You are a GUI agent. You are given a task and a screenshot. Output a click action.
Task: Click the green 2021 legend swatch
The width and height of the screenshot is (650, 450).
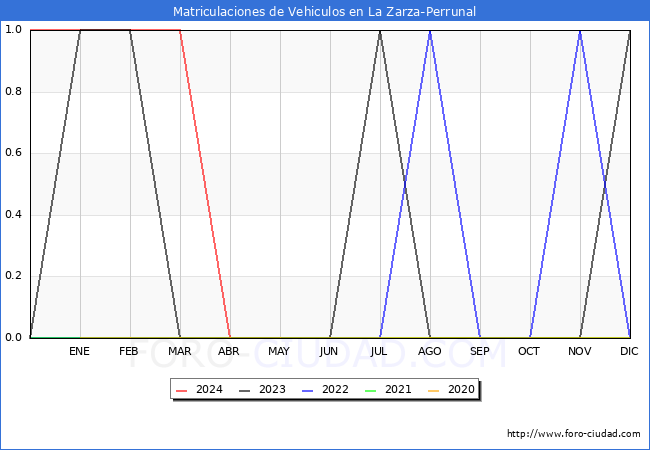371,390
